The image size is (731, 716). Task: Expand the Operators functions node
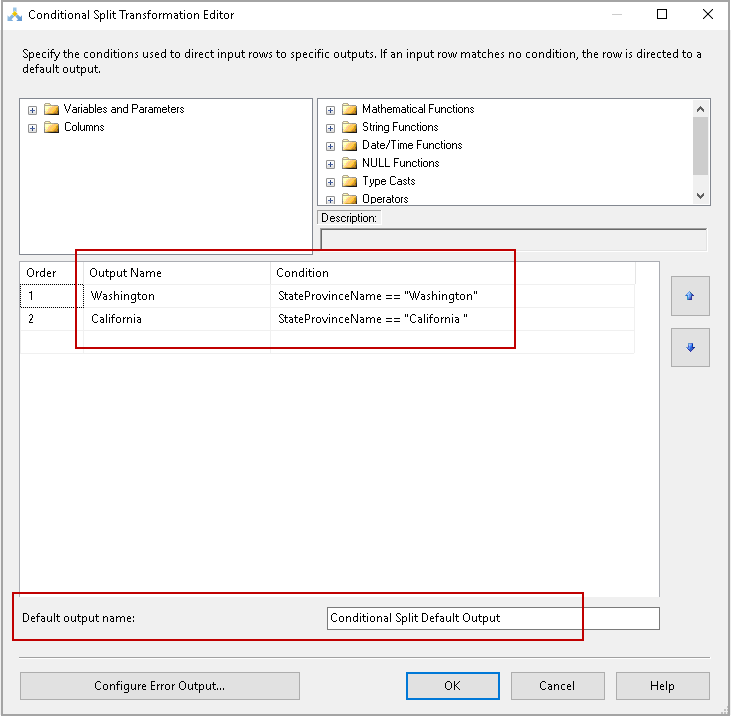pos(330,200)
